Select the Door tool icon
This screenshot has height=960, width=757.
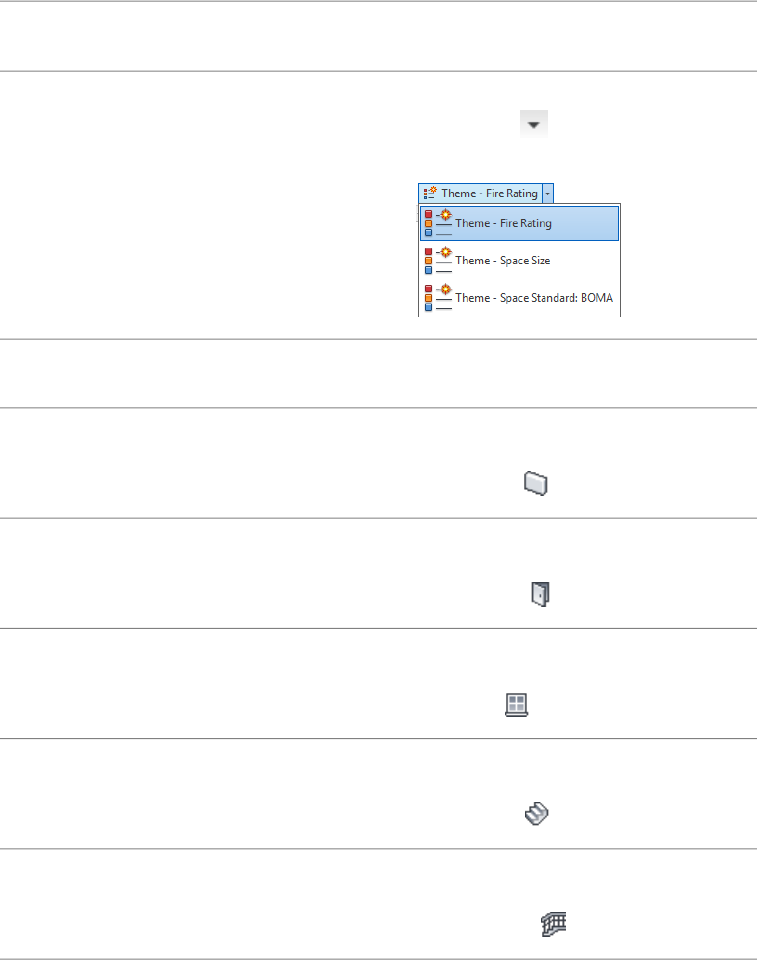point(540,595)
